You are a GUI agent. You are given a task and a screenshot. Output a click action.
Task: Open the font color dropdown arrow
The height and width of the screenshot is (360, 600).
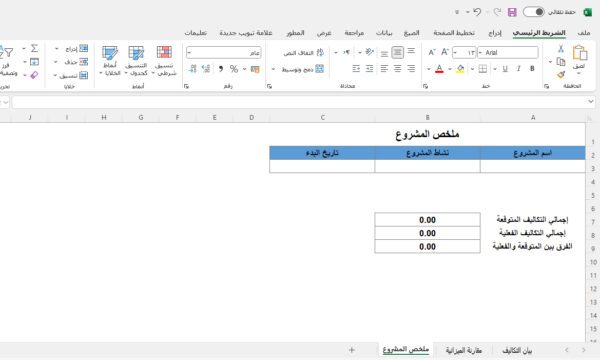click(x=429, y=69)
